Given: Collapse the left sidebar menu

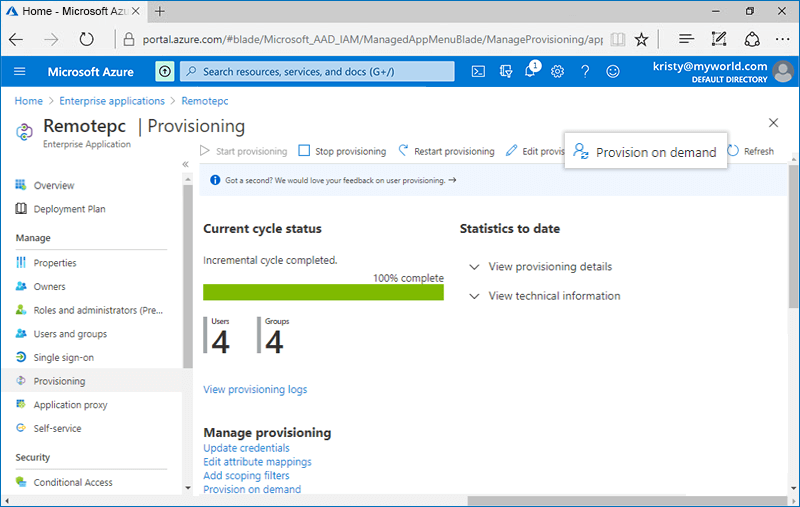Looking at the screenshot, I should tap(185, 164).
